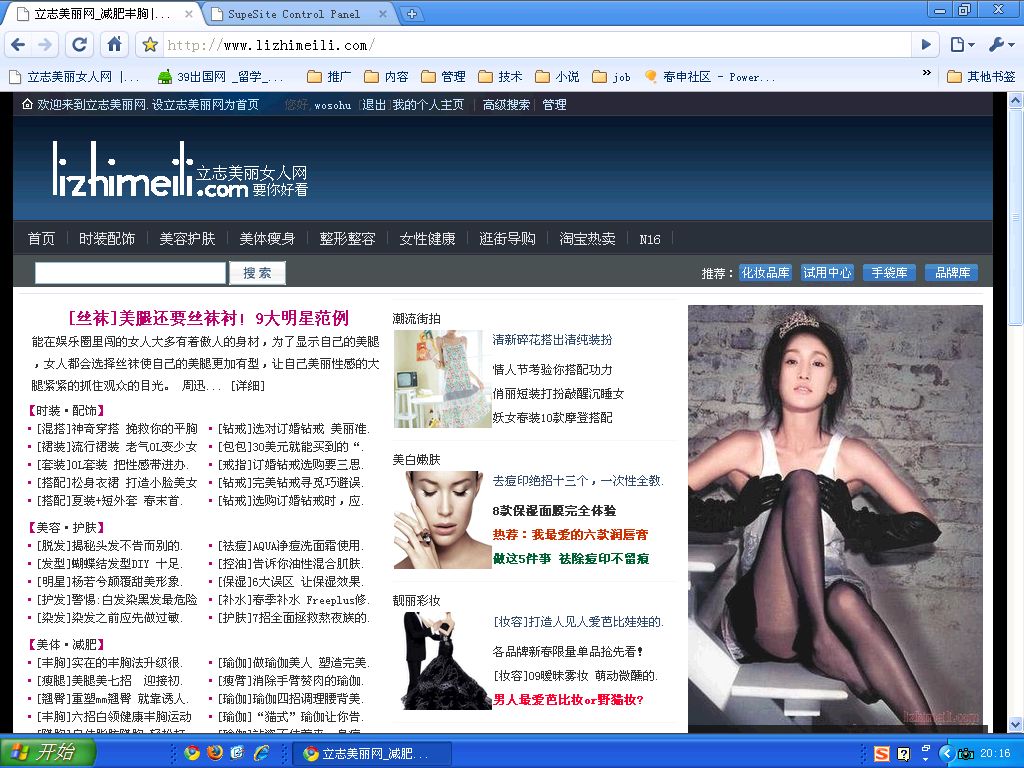The height and width of the screenshot is (768, 1024).
Task: Launch Internet Explorer from quick launch
Action: (262, 753)
